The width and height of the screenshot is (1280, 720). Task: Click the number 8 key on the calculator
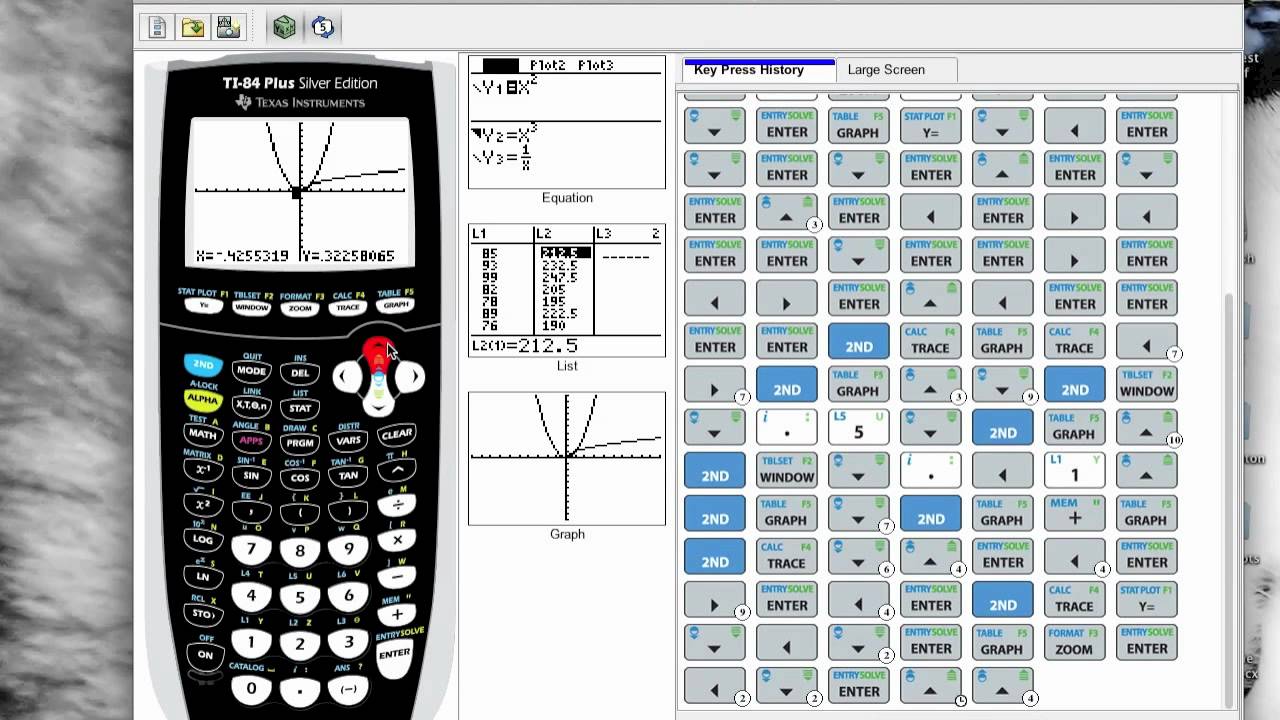coord(300,552)
